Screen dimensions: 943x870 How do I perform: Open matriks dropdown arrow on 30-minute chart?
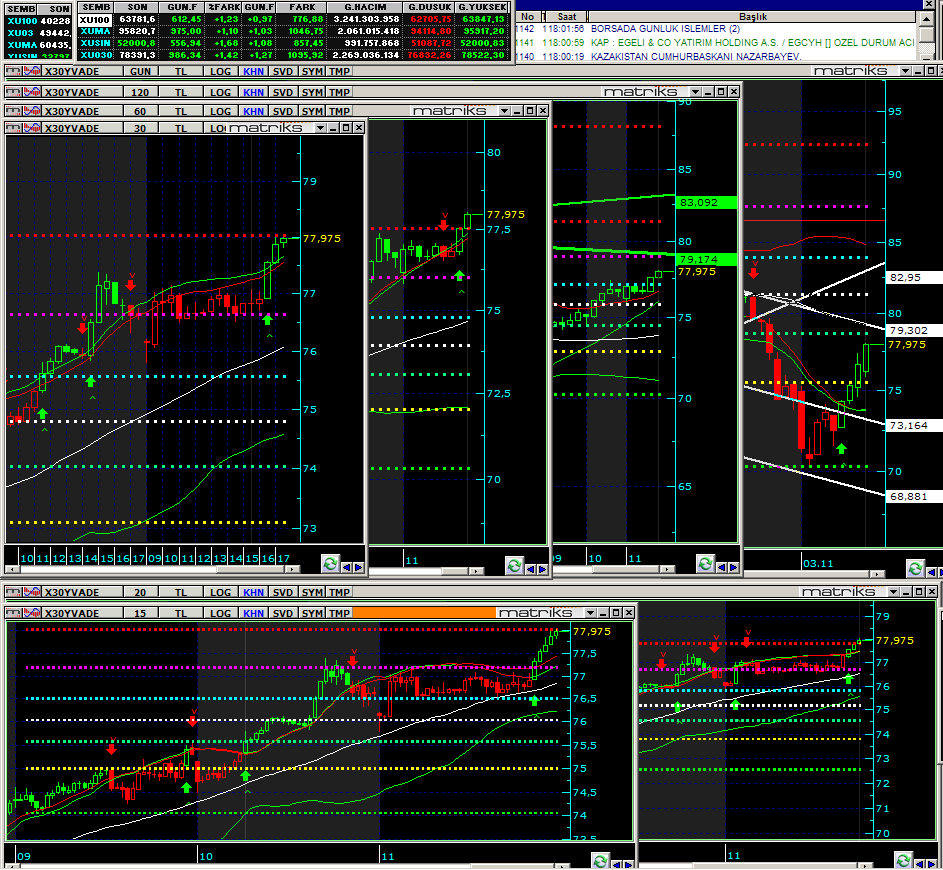click(x=319, y=128)
